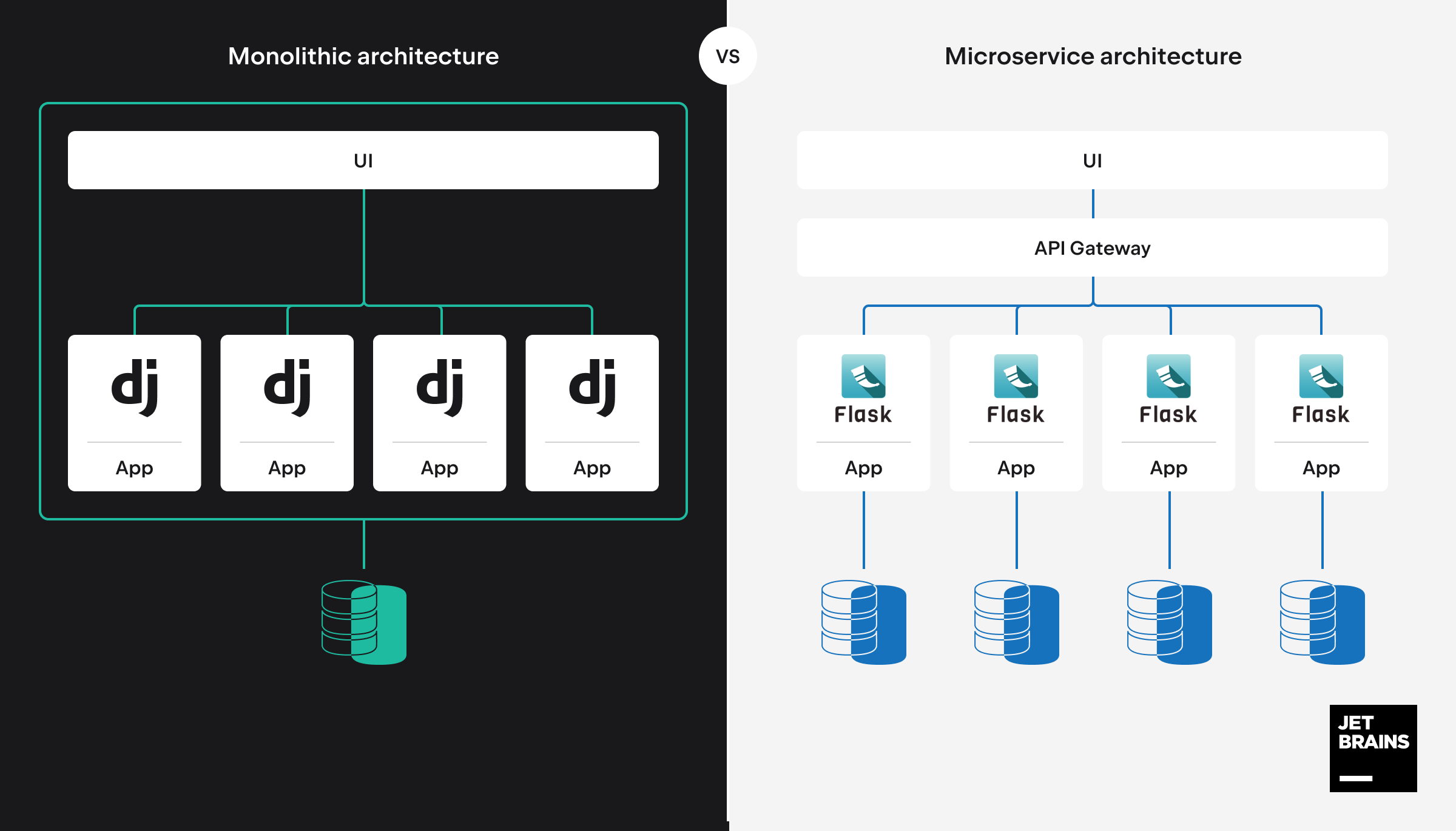Click the second blue database icon
The width and height of the screenshot is (1456, 831).
[x=1017, y=622]
